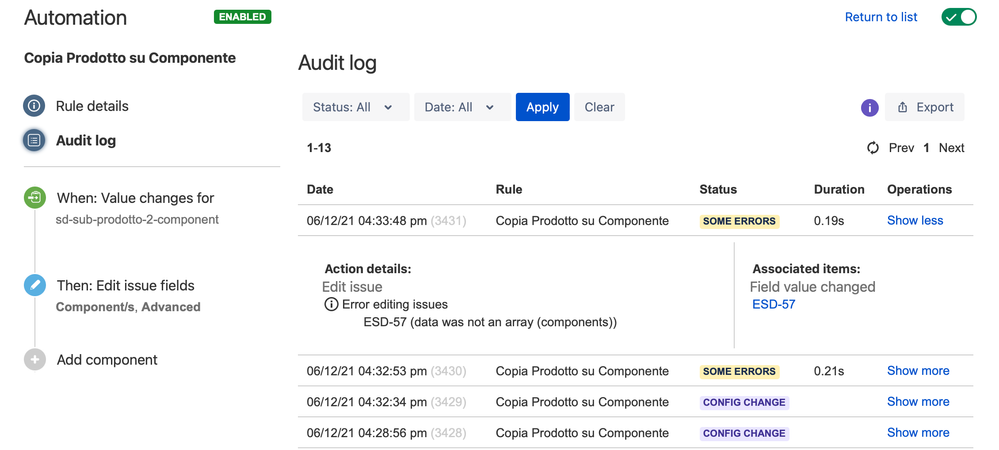The image size is (999, 450).
Task: Click the Return to list link
Action: [x=881, y=17]
